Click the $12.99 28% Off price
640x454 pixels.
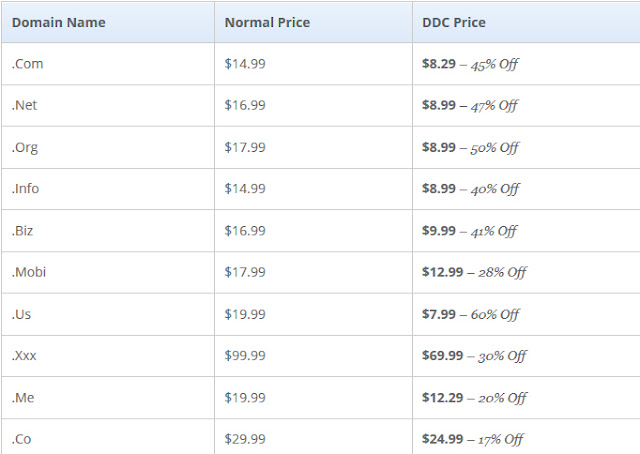pyautogui.click(x=474, y=272)
